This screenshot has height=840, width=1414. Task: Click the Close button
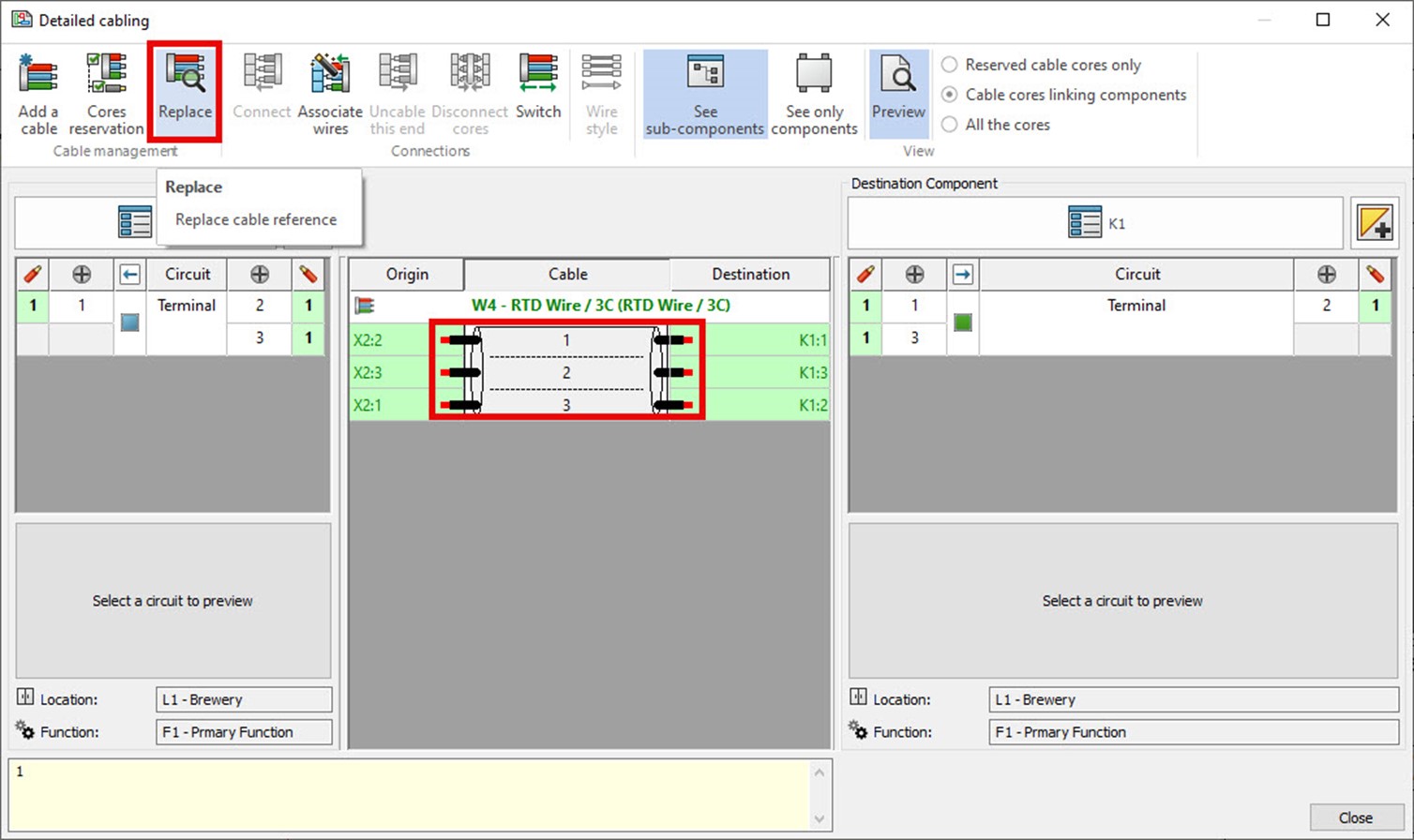point(1356,817)
